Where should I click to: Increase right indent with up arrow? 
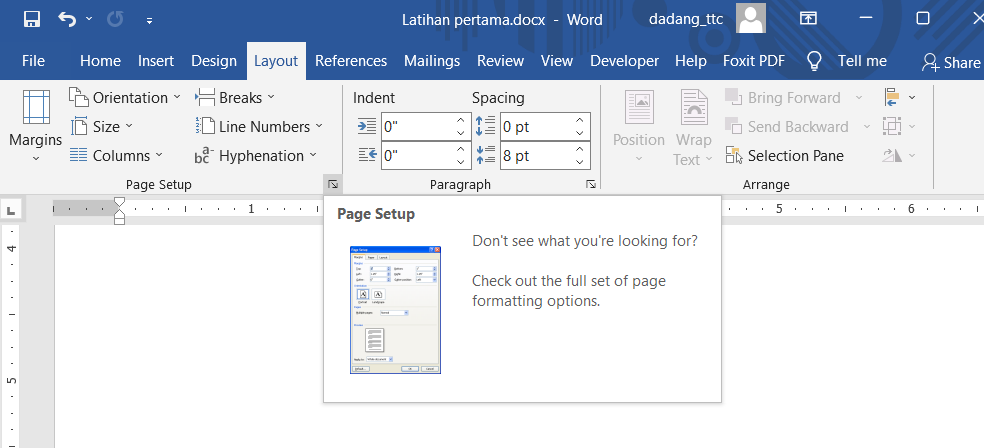(x=461, y=149)
